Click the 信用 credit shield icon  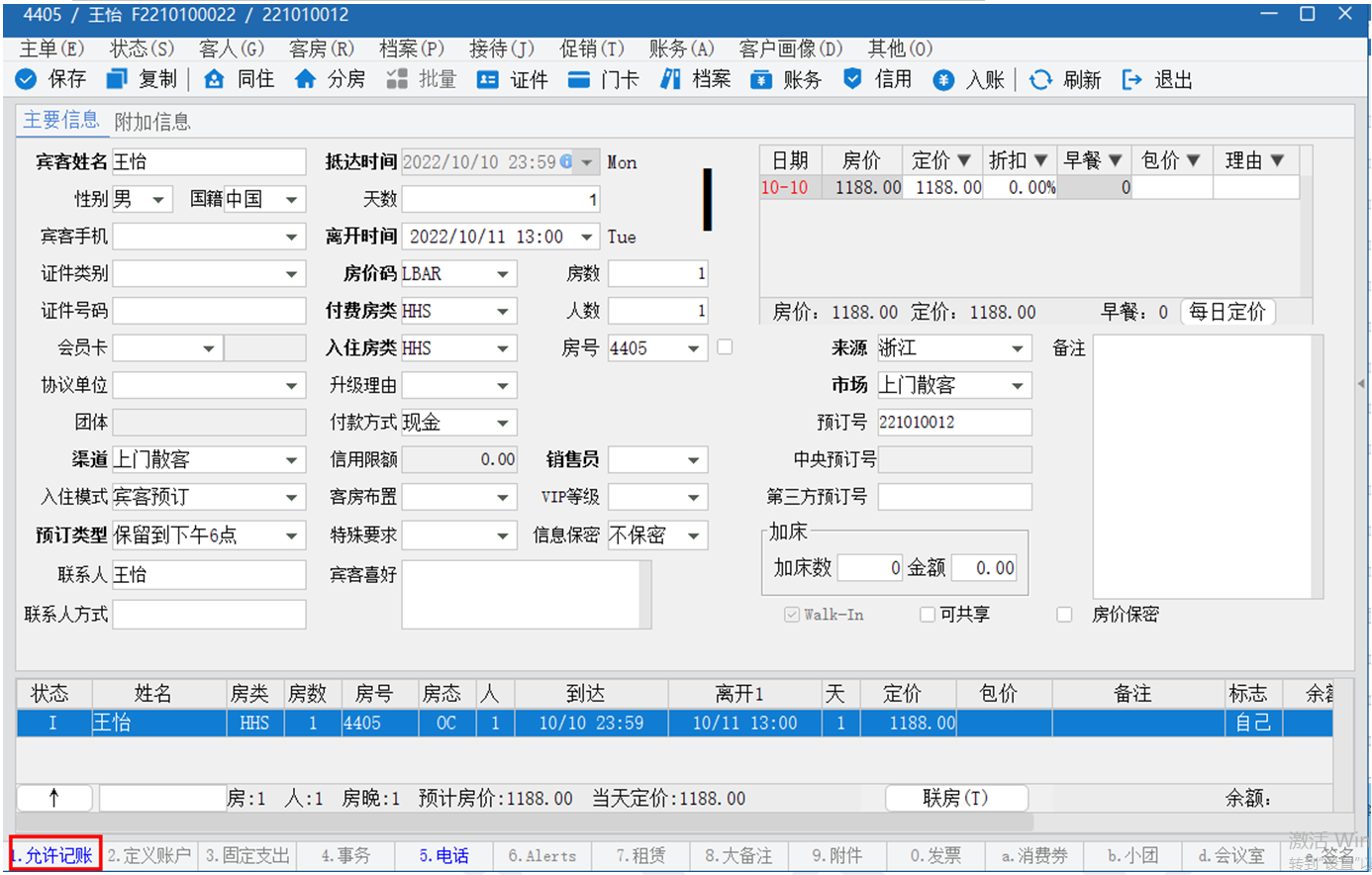[852, 79]
